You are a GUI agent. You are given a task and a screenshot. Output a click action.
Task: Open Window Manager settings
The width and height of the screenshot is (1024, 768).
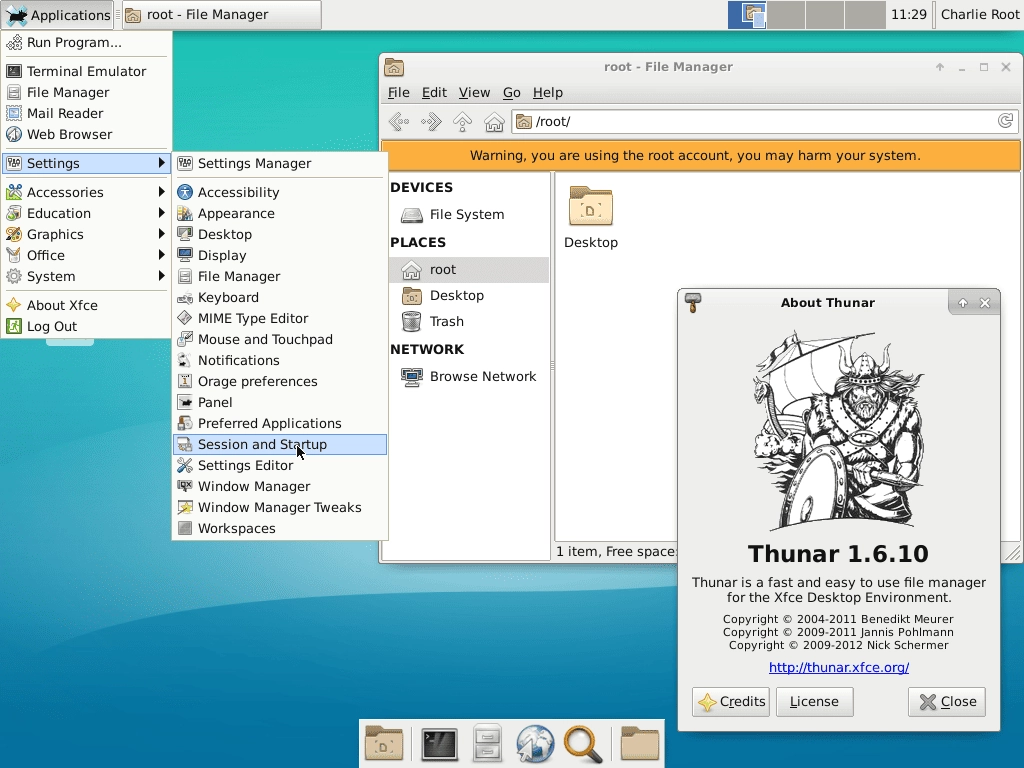tap(280, 487)
